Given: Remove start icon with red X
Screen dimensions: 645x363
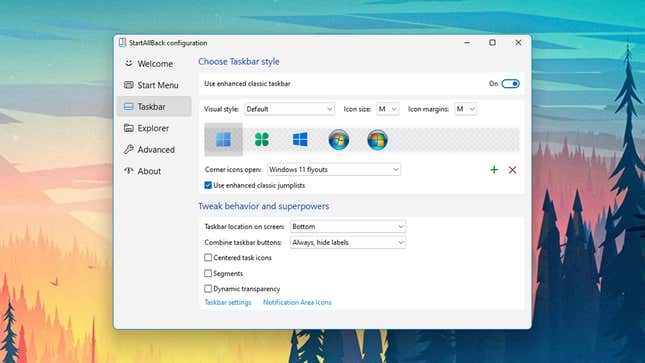Looking at the screenshot, I should pos(512,170).
